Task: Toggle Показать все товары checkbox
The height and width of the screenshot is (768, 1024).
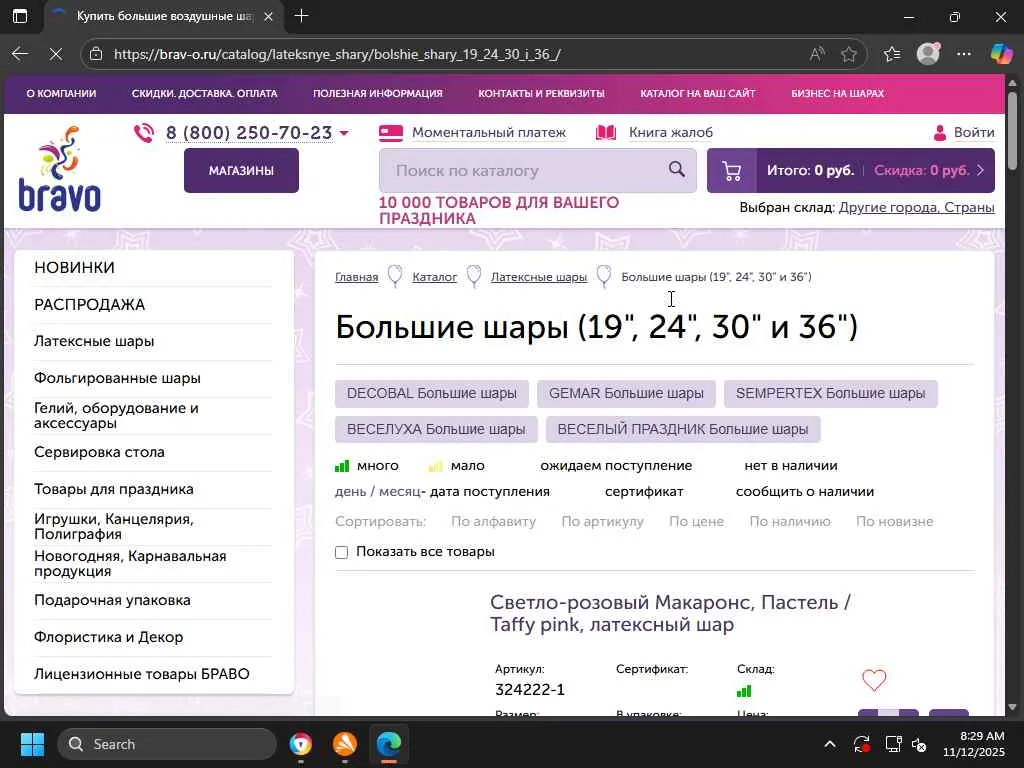Action: 341,552
